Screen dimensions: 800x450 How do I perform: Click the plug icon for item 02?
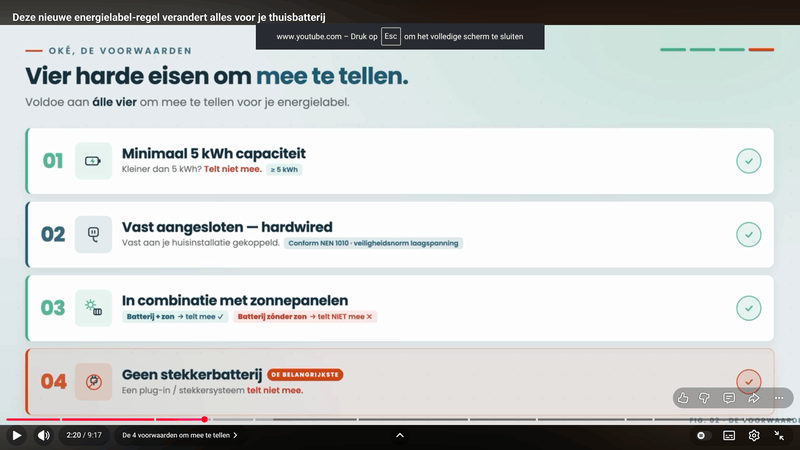pyautogui.click(x=93, y=235)
